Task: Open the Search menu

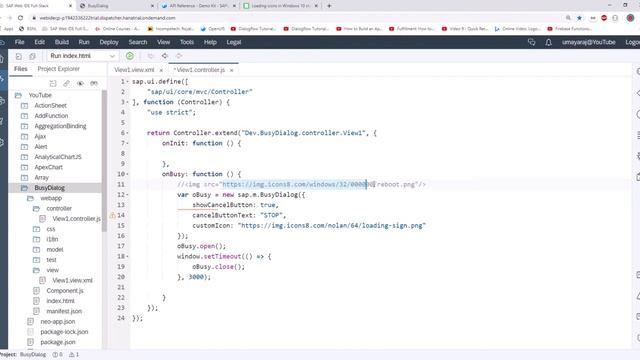Action: [x=138, y=42]
